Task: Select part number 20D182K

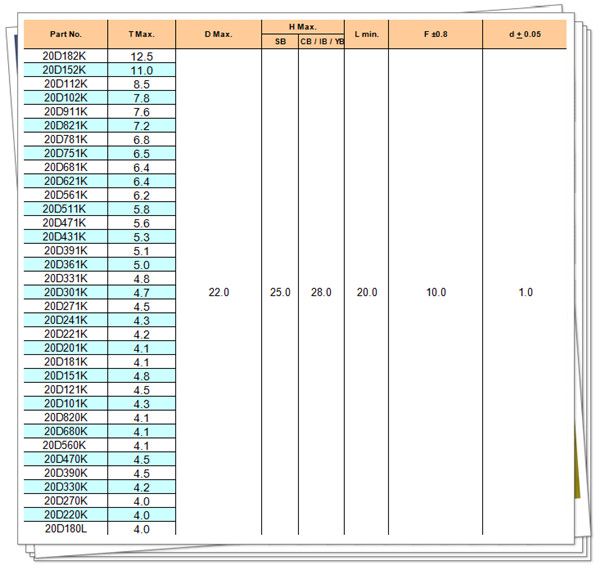Action: [x=64, y=56]
